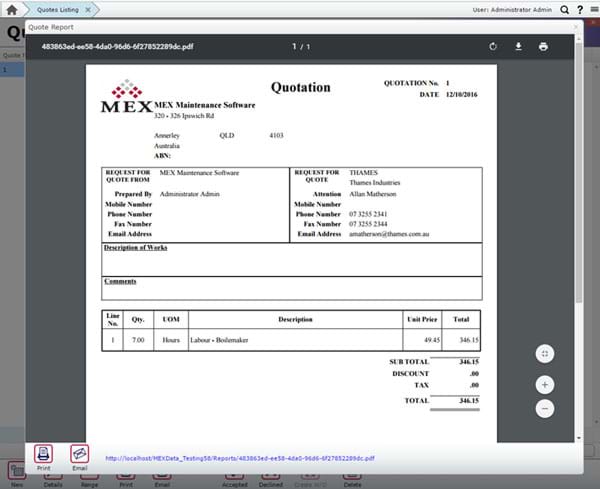Click the Thames Industries name

point(375,183)
